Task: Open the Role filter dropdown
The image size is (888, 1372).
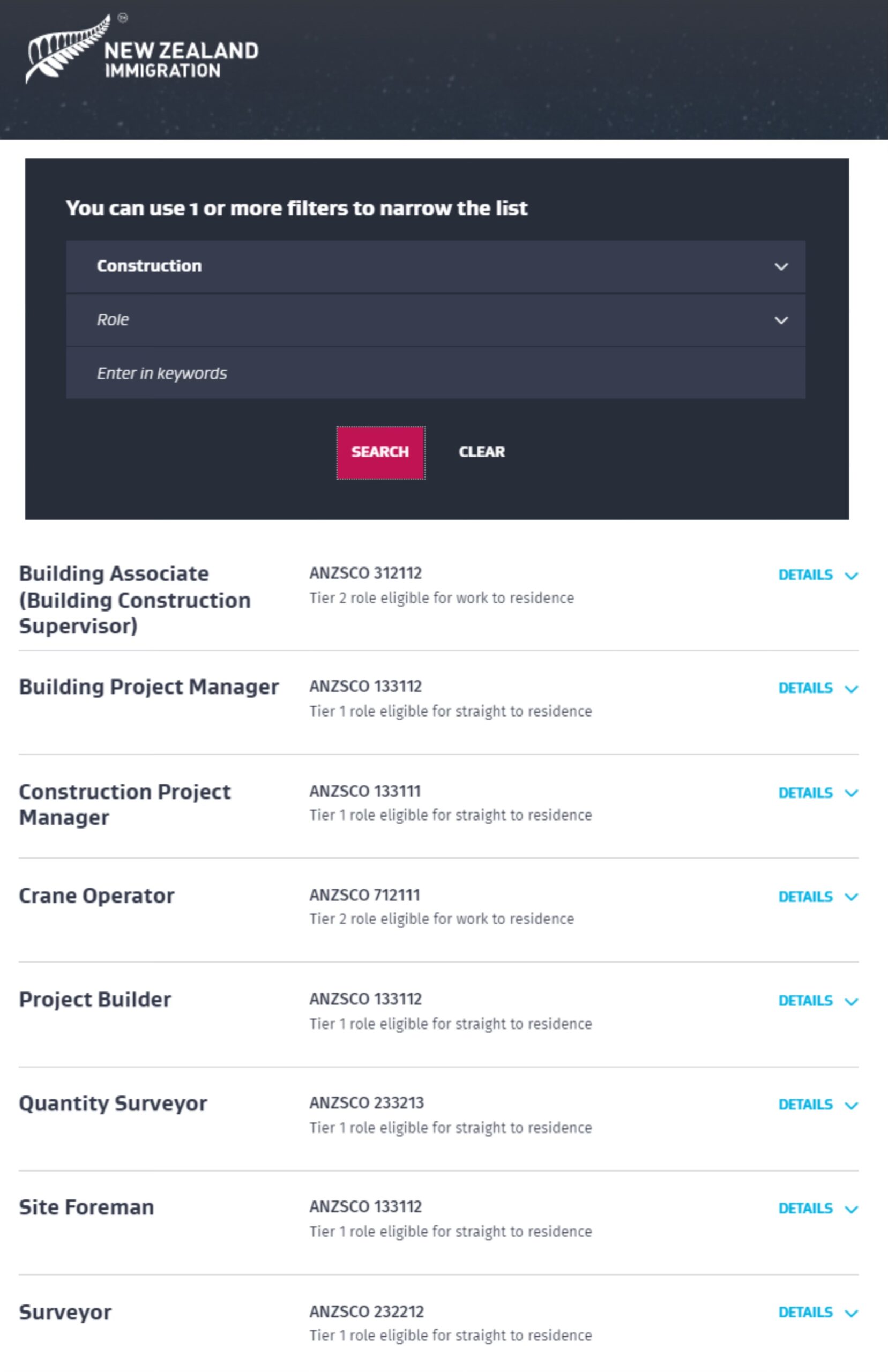Action: (435, 320)
